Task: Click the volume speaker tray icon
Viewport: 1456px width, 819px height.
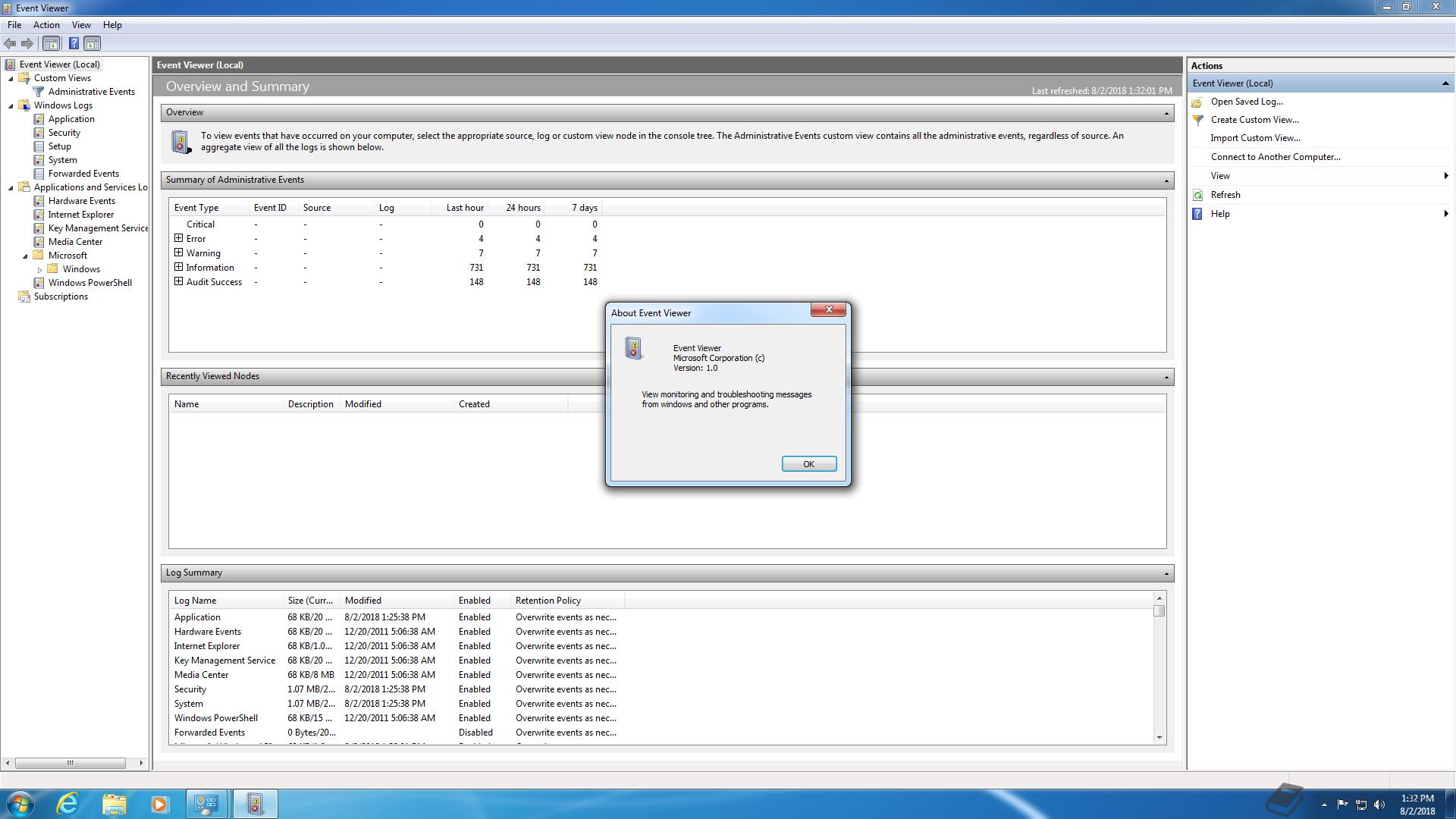Action: (x=1379, y=805)
